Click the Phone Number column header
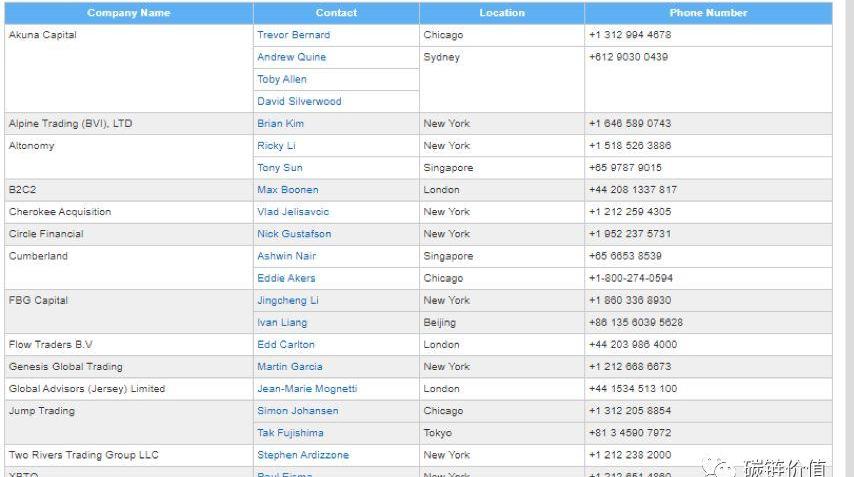 (708, 13)
